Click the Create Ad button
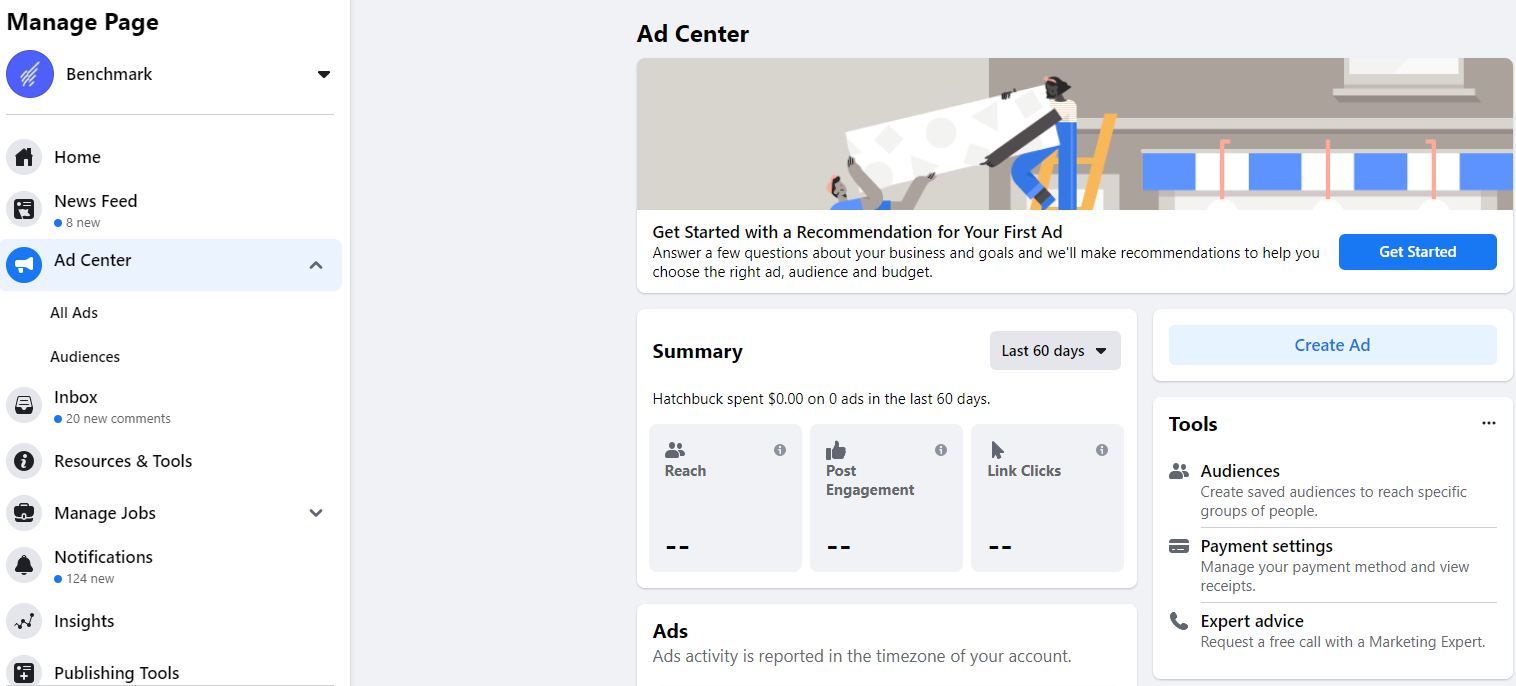1516x686 pixels. pos(1332,345)
